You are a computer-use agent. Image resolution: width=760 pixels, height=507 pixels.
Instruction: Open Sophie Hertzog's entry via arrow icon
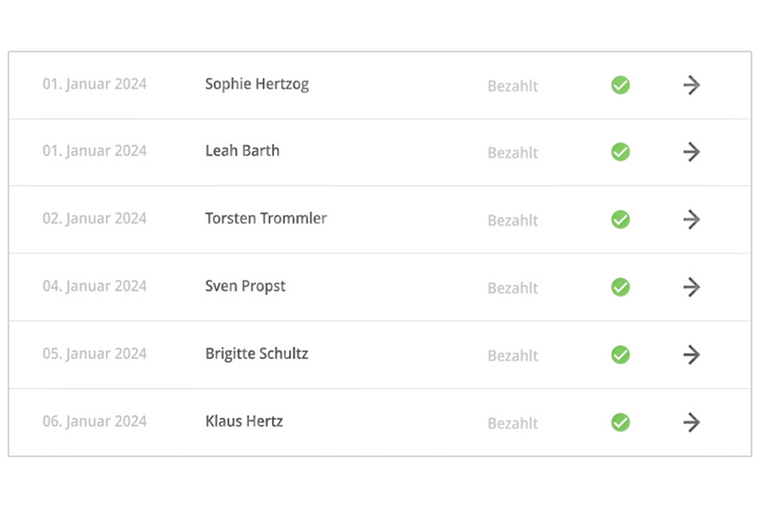[x=691, y=85]
